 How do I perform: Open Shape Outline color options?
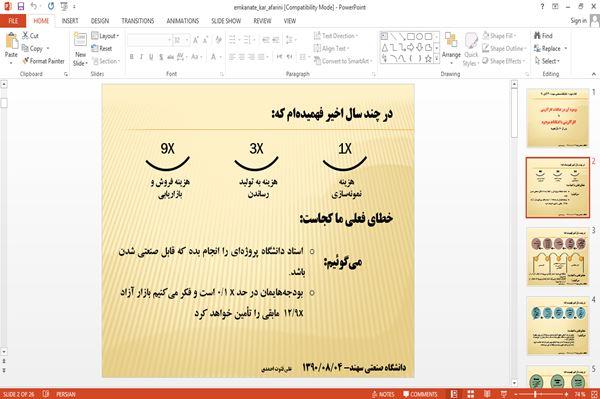[504, 49]
